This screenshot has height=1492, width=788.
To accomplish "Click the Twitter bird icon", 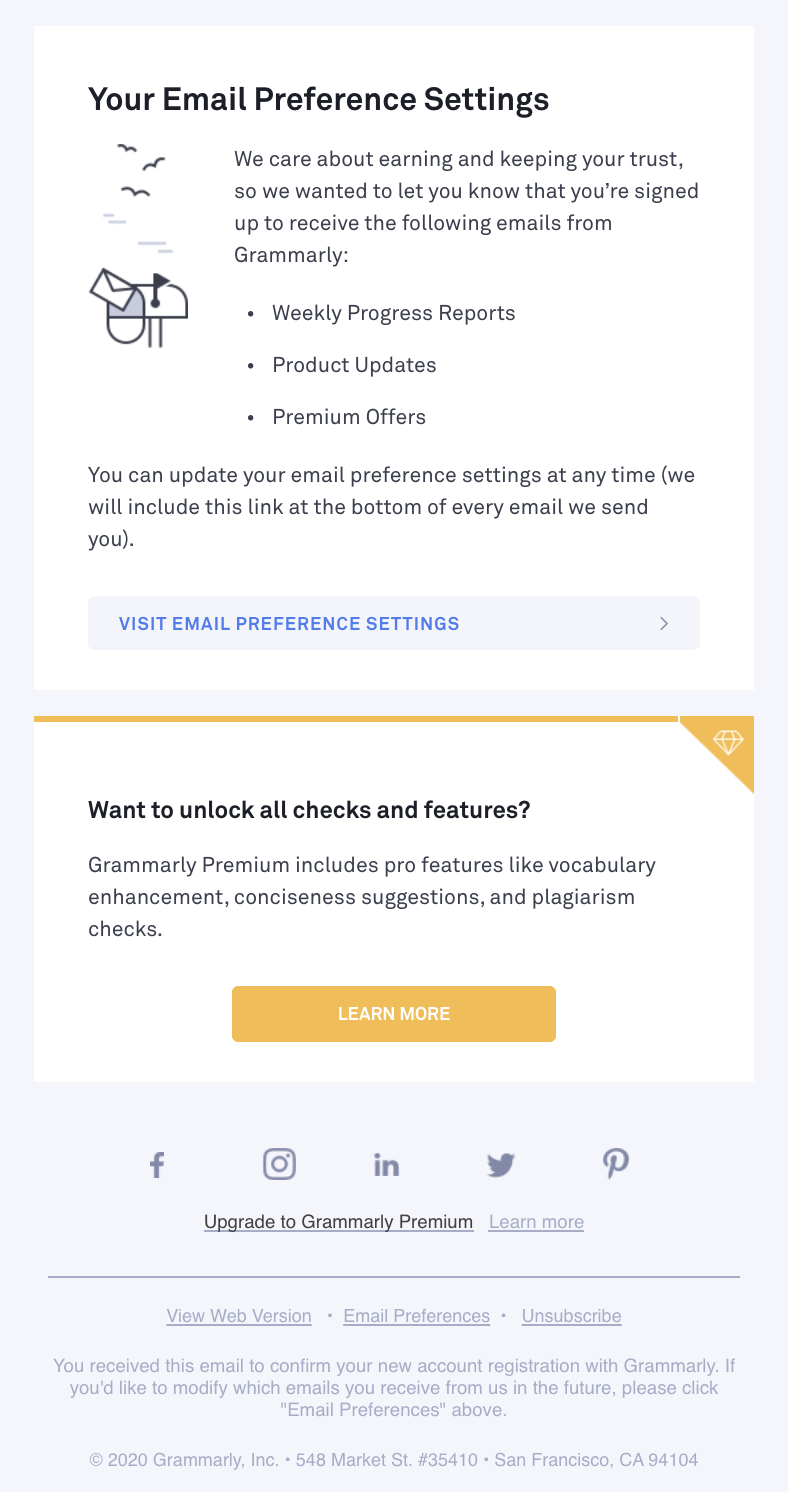I will [x=501, y=1165].
